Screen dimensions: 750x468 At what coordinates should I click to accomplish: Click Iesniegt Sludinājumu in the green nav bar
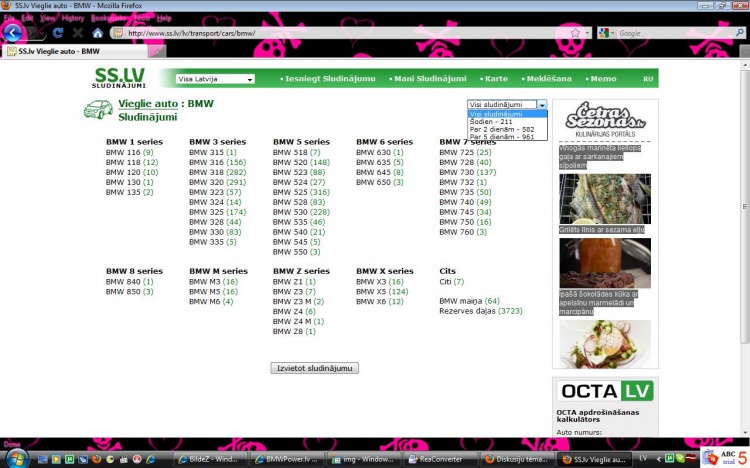[x=328, y=79]
